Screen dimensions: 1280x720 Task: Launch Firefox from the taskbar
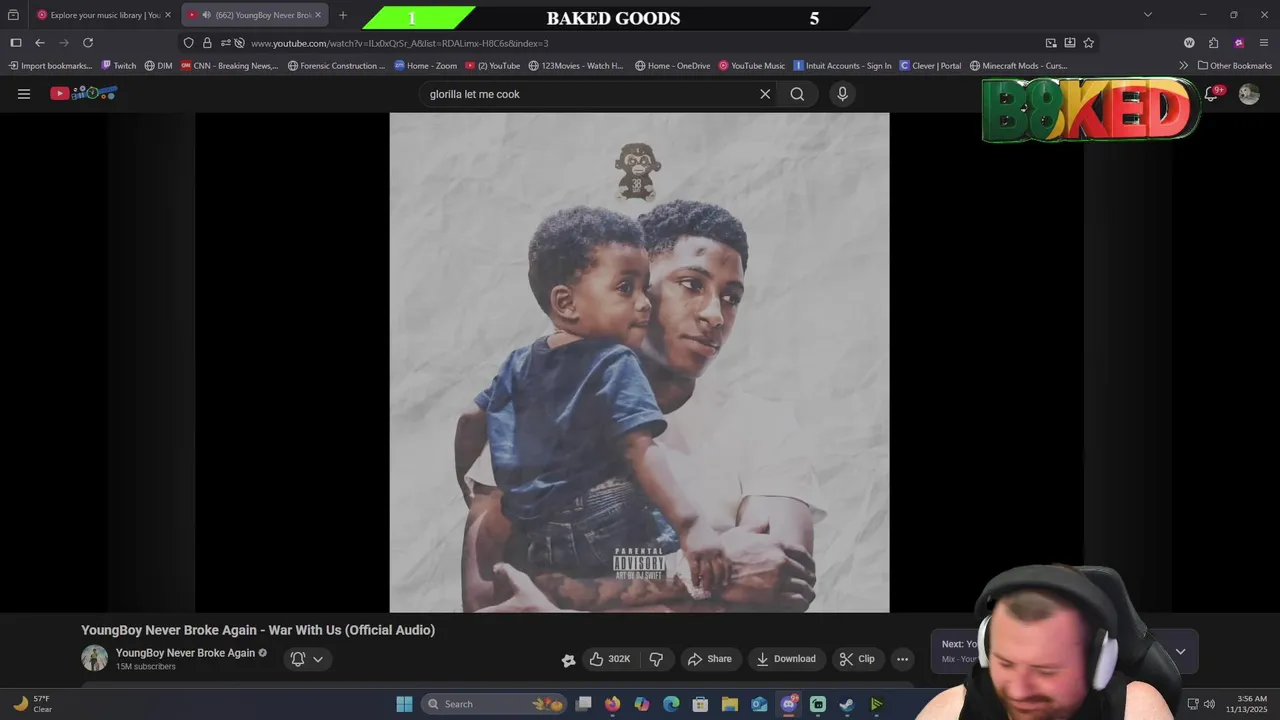pos(612,704)
